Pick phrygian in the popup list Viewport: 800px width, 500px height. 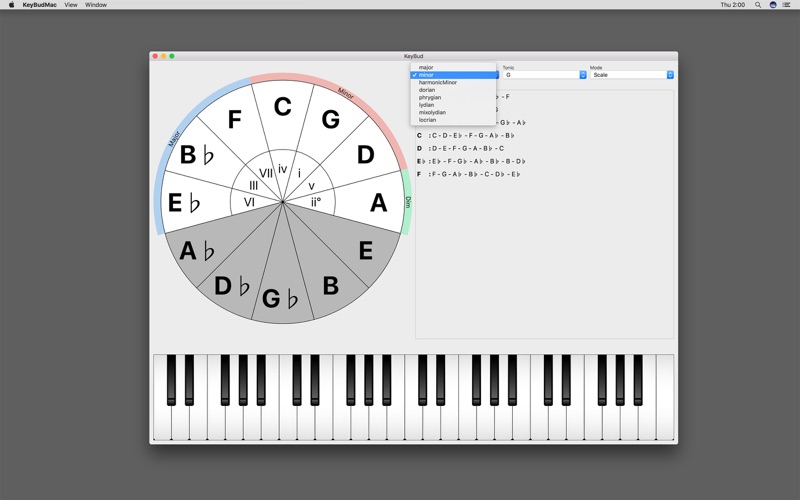pyautogui.click(x=453, y=97)
